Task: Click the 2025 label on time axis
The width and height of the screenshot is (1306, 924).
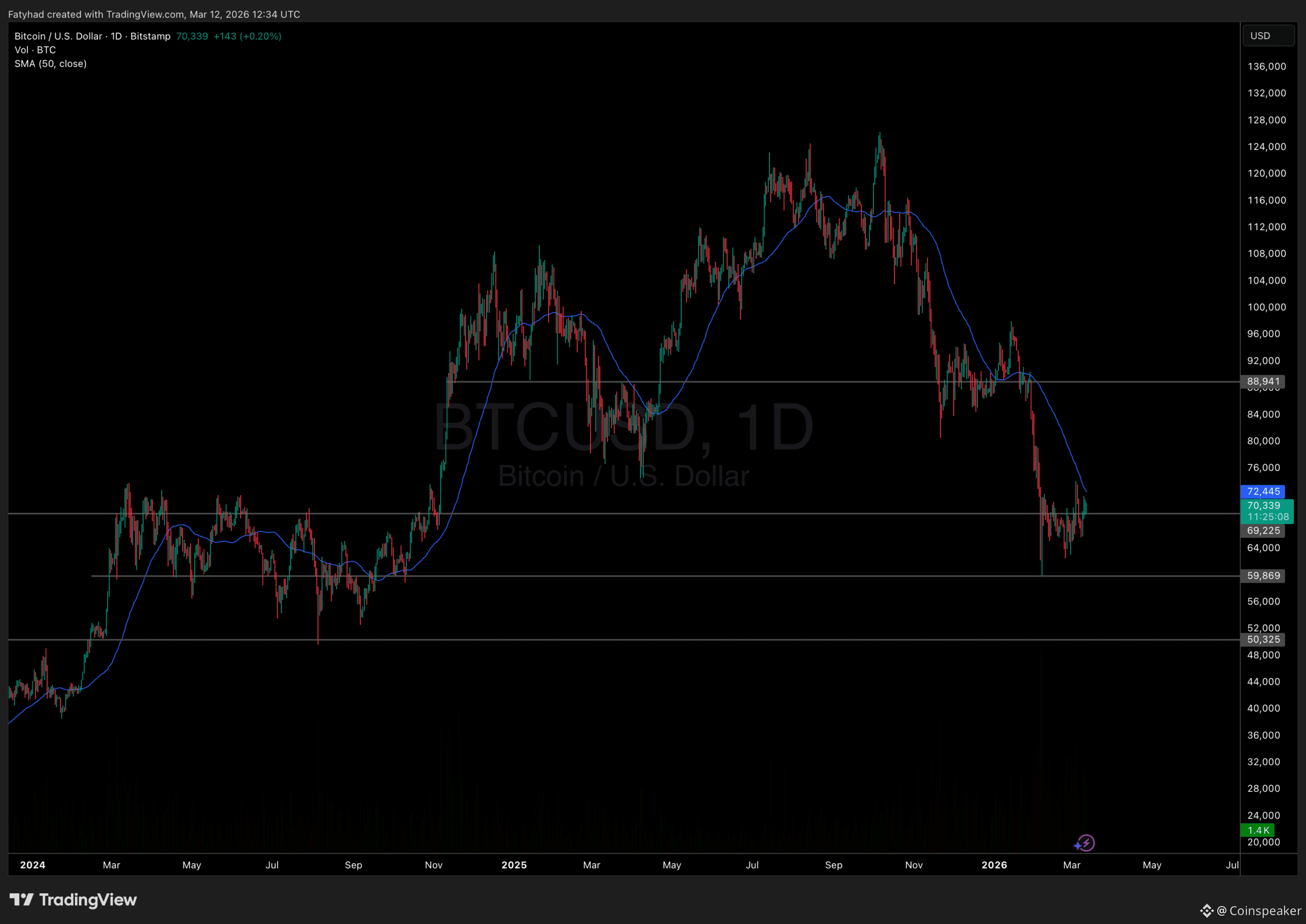Action: (x=514, y=865)
